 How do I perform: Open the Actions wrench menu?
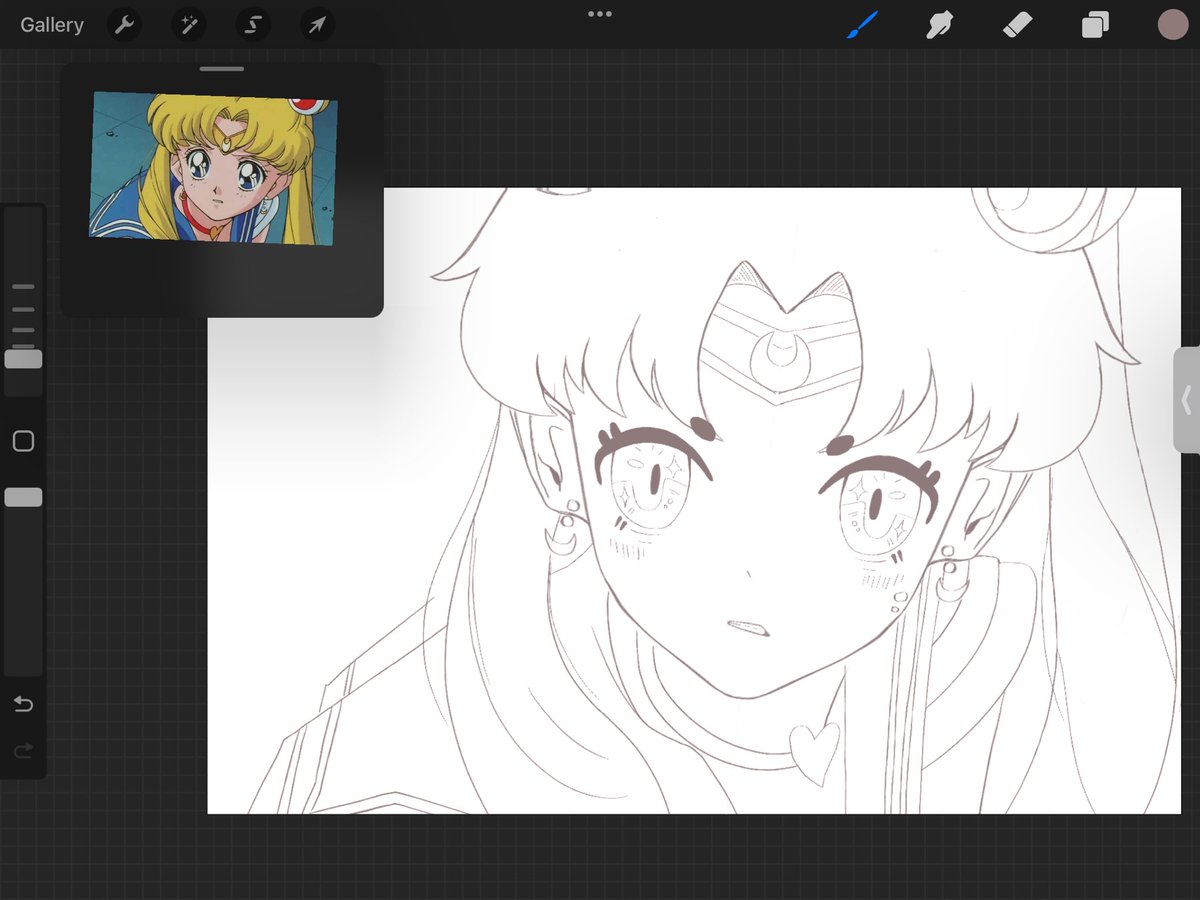125,25
